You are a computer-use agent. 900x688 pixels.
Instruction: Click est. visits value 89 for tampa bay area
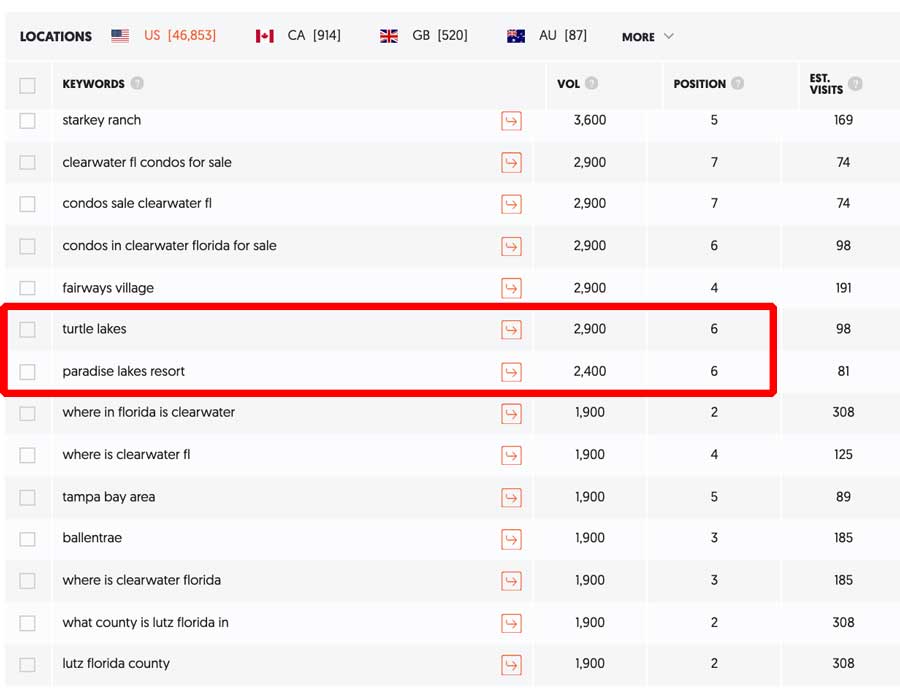coord(843,496)
